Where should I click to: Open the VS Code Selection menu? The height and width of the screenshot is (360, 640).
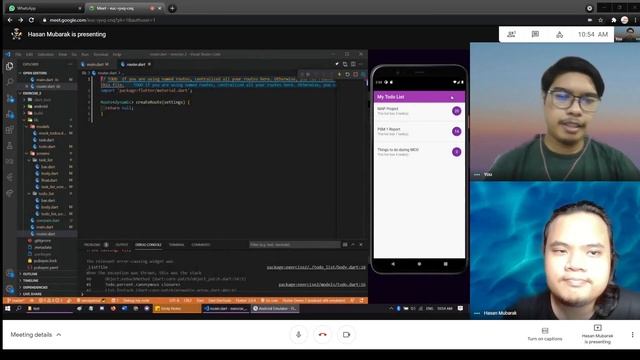pos(46,54)
